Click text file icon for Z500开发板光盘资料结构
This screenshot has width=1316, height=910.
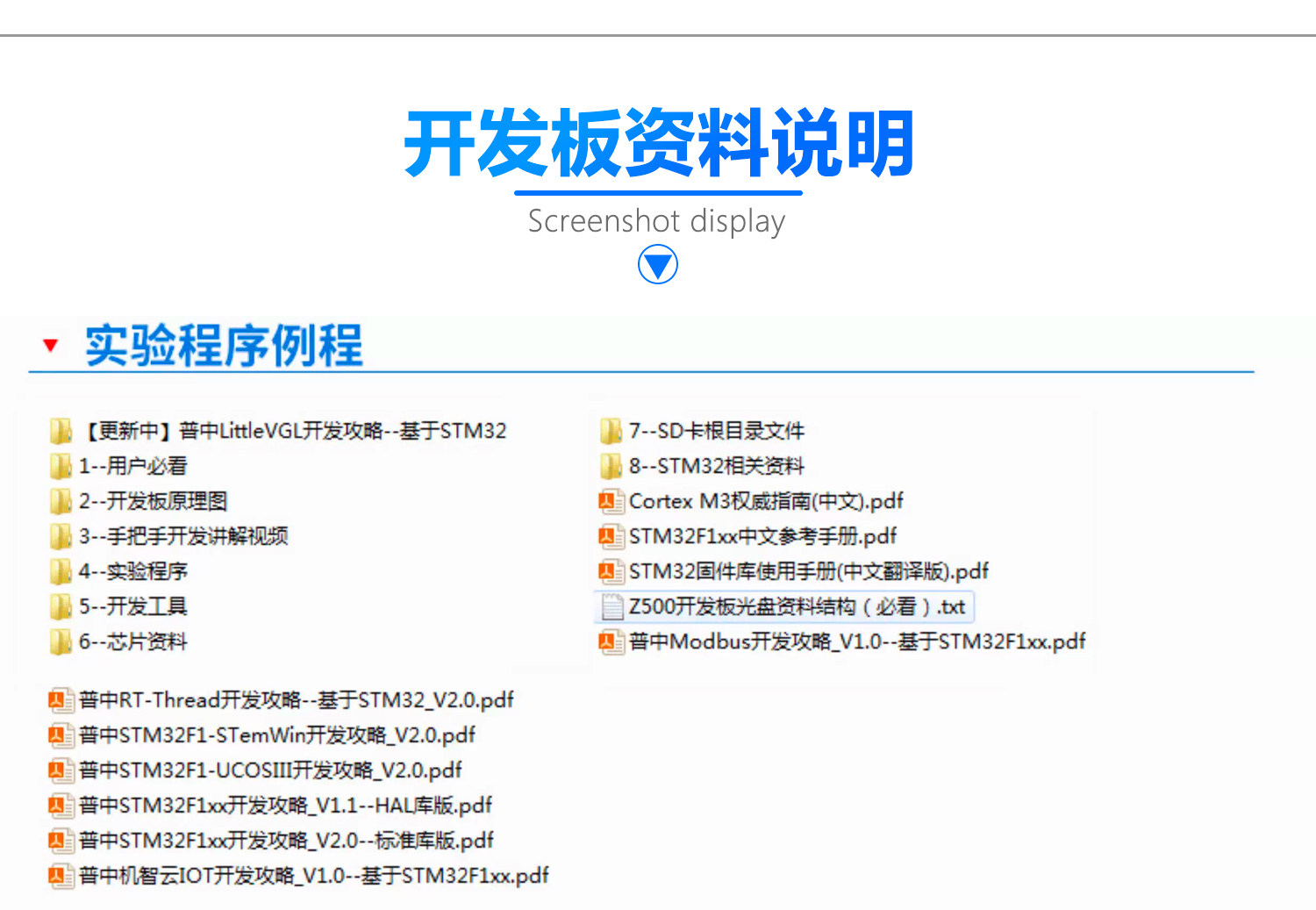612,606
